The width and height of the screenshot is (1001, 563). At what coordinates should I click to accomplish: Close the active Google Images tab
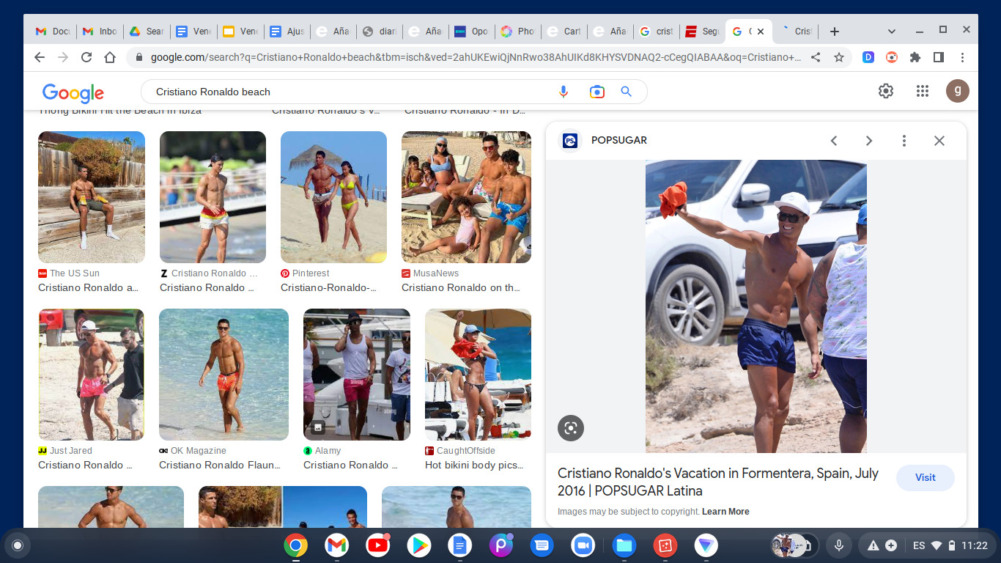pos(760,31)
